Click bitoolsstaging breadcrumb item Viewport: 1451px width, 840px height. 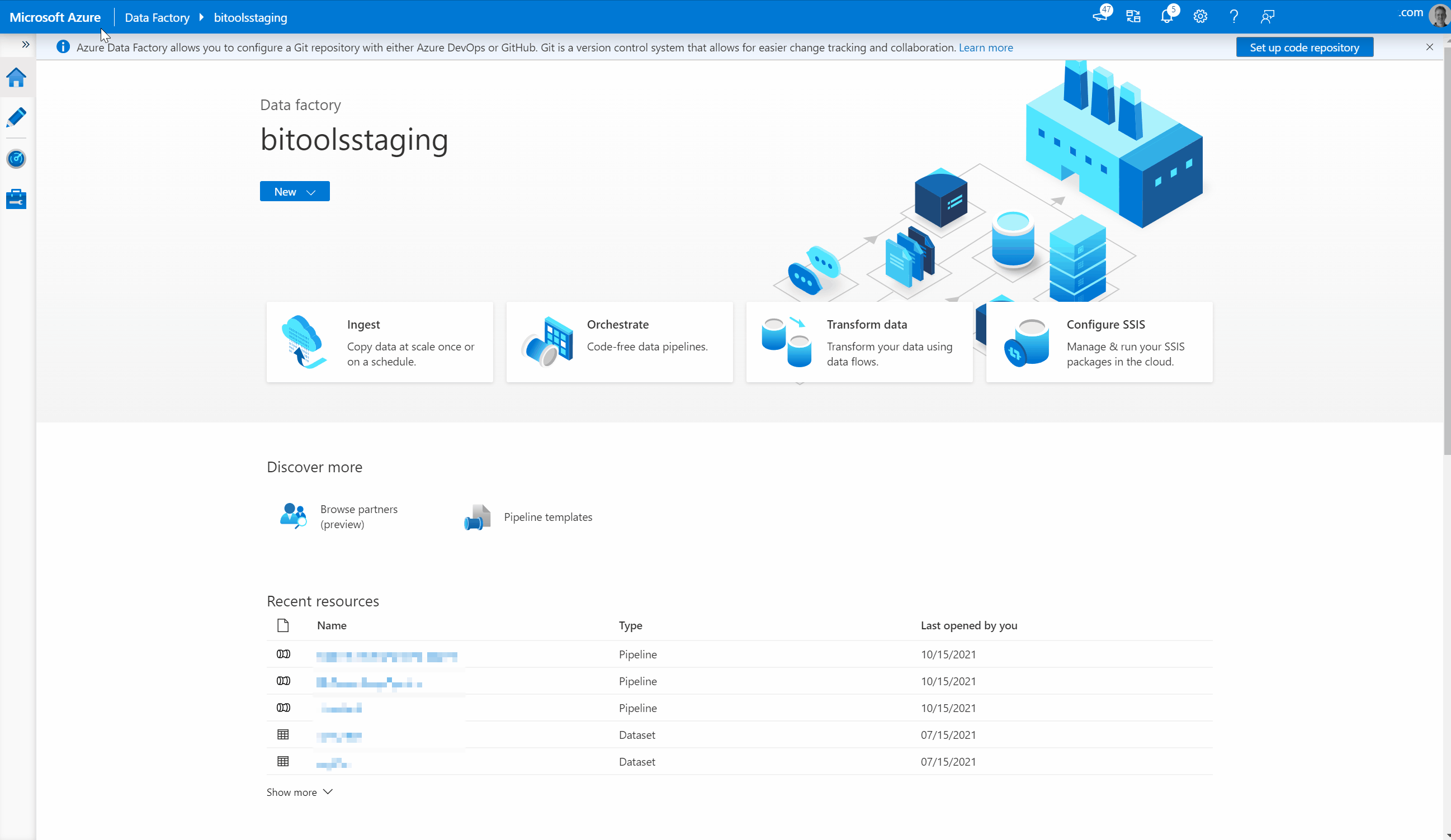pyautogui.click(x=250, y=17)
